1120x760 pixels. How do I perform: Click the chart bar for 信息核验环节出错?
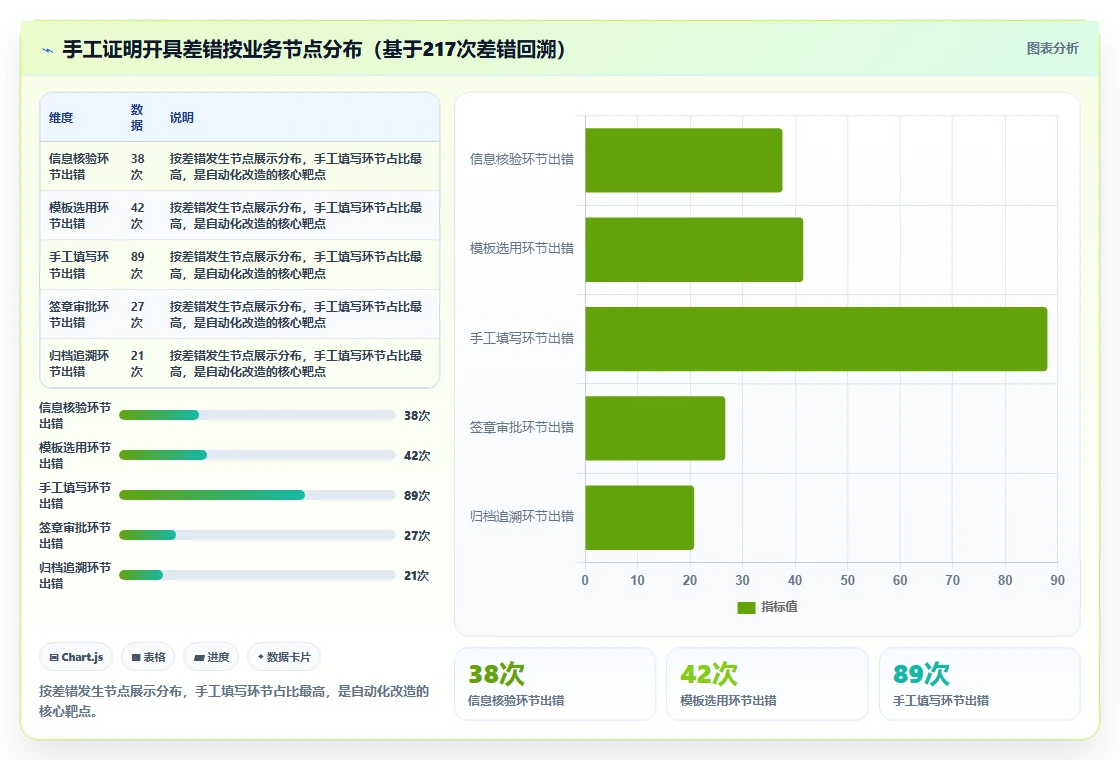(x=684, y=160)
